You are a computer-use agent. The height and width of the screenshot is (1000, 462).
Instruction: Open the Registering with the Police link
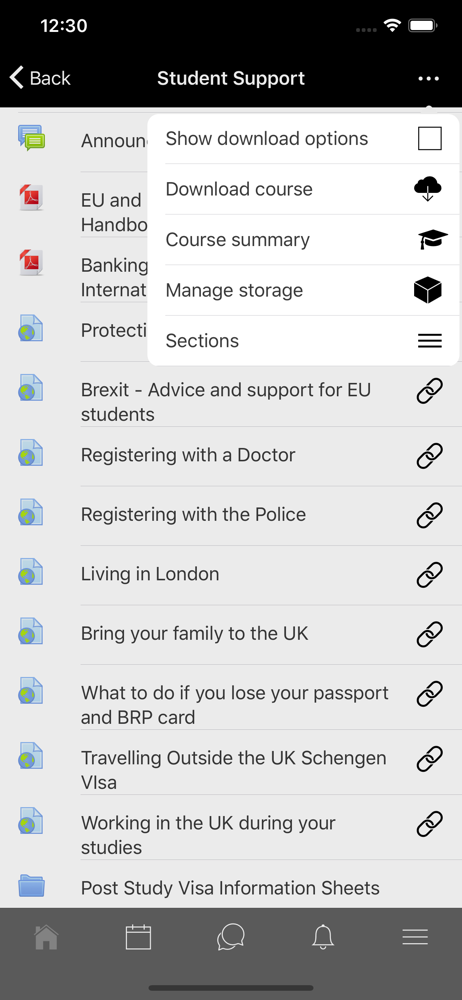click(x=193, y=515)
